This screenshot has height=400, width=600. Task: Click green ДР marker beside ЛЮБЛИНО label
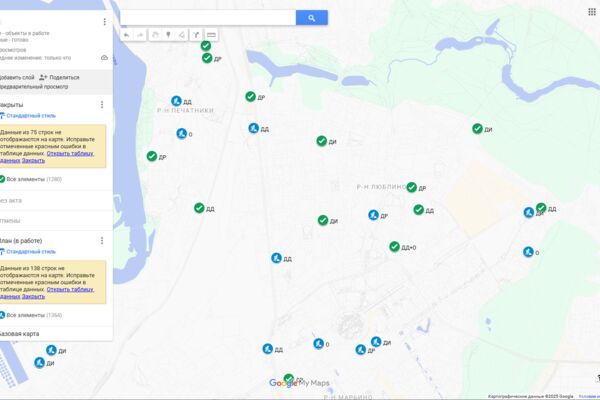[x=412, y=187]
